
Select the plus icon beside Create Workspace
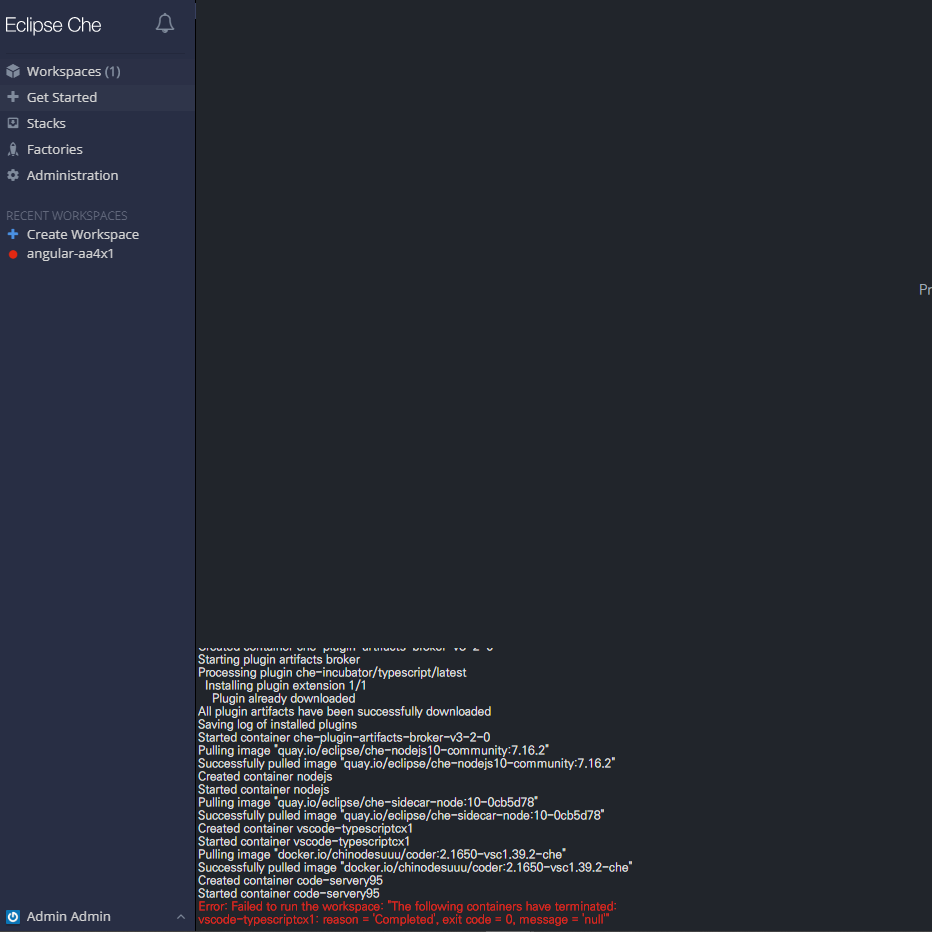(x=11, y=233)
